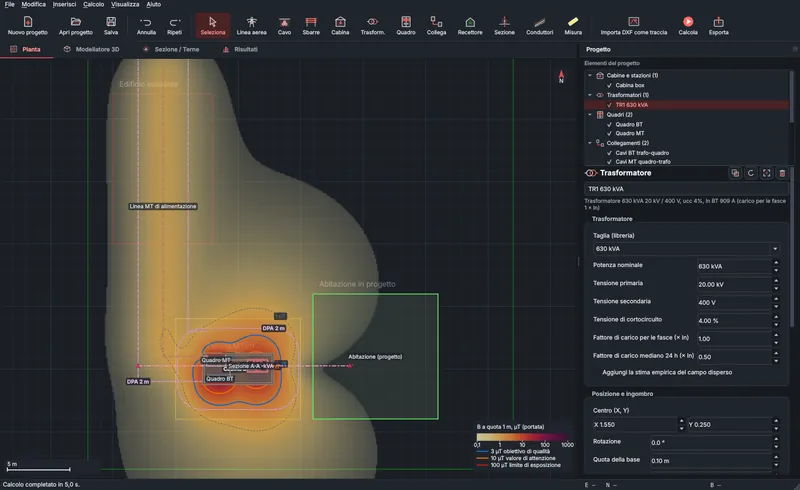Switch to the Pianta tab
Screen dimensions: 800x490
(26, 50)
